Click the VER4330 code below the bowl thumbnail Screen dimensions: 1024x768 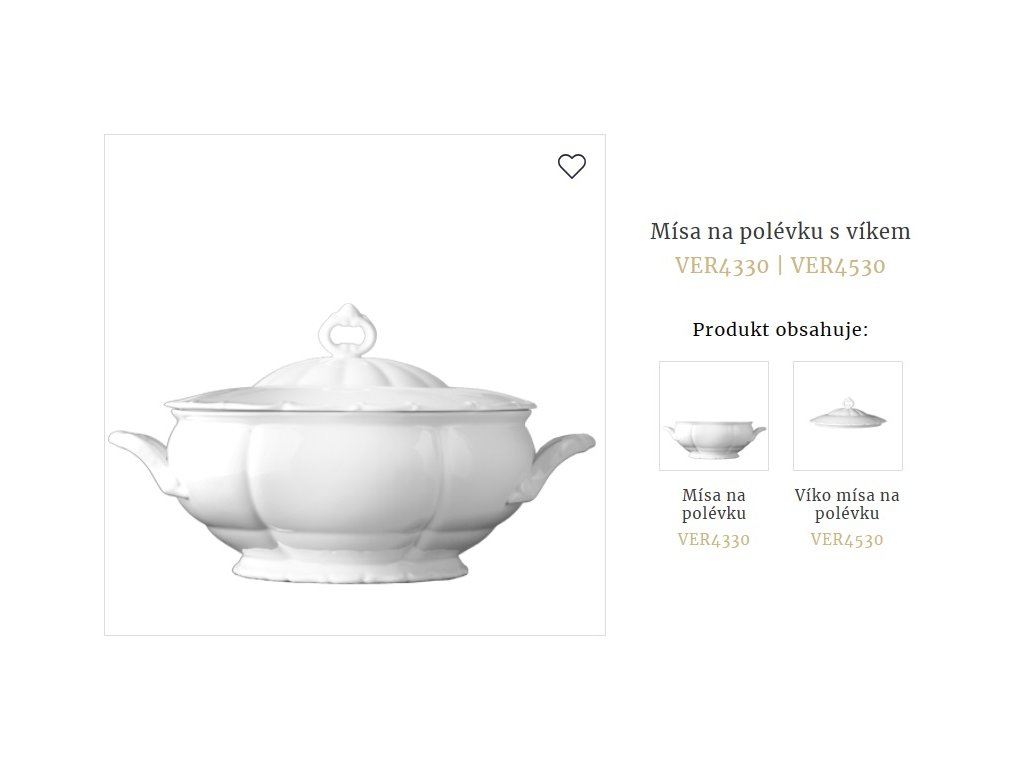tap(714, 539)
